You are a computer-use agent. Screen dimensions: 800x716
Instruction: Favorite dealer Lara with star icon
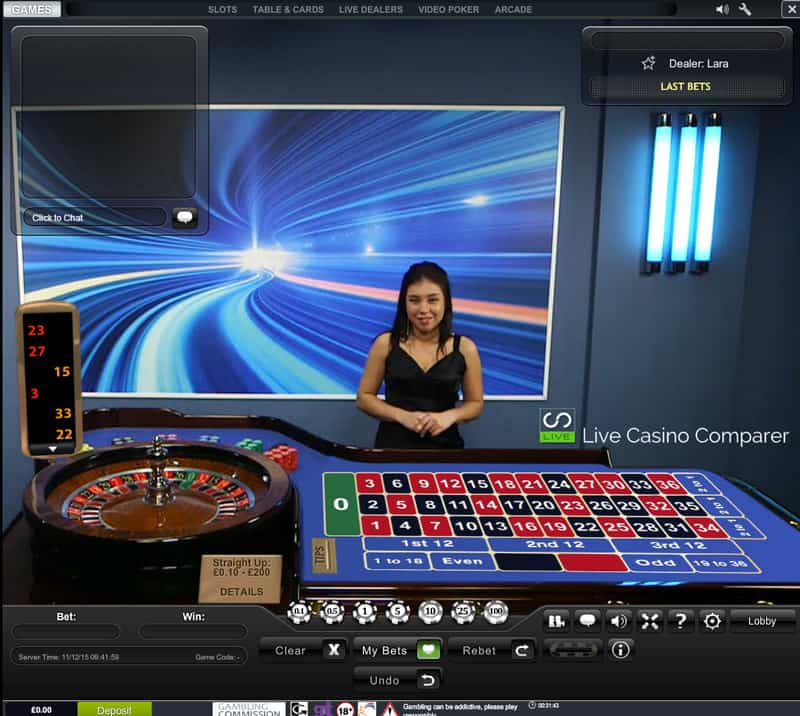pos(648,63)
